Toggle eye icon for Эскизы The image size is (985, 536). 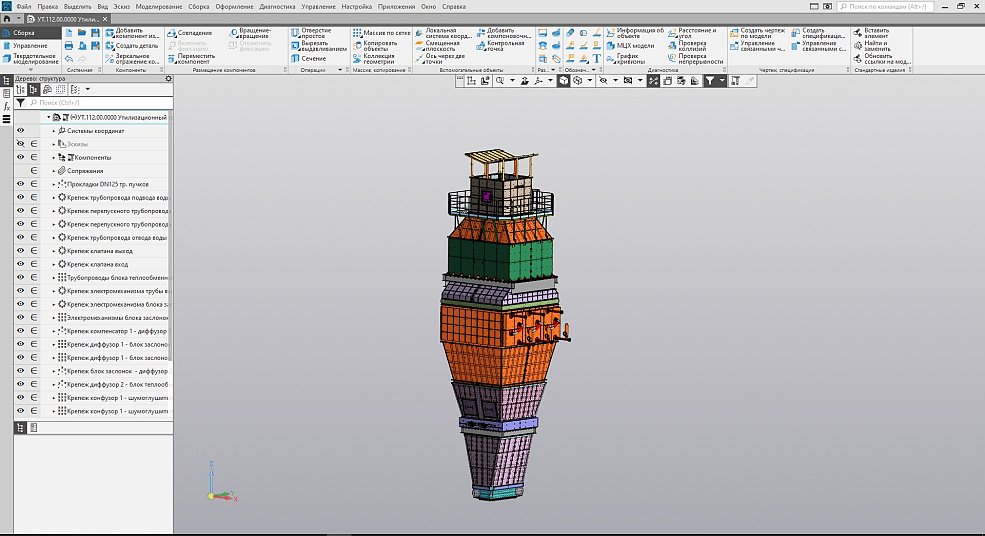pyautogui.click(x=20, y=144)
